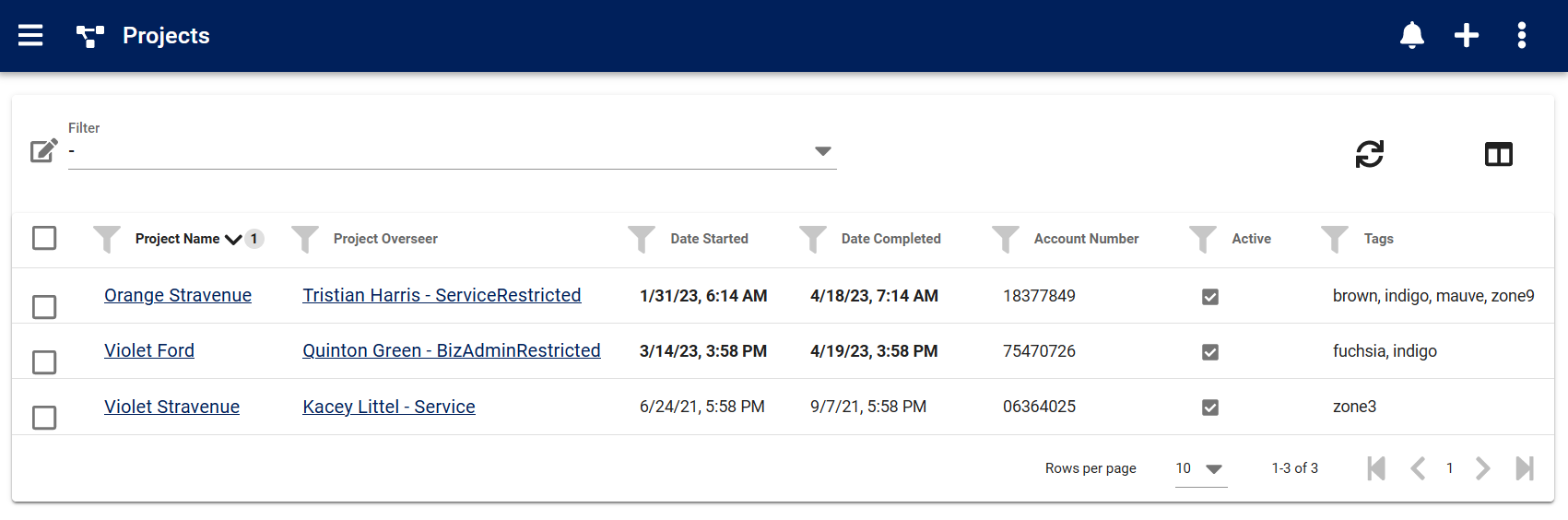Image resolution: width=1568 pixels, height=520 pixels.
Task: Click the refresh table icon
Action: click(1369, 154)
